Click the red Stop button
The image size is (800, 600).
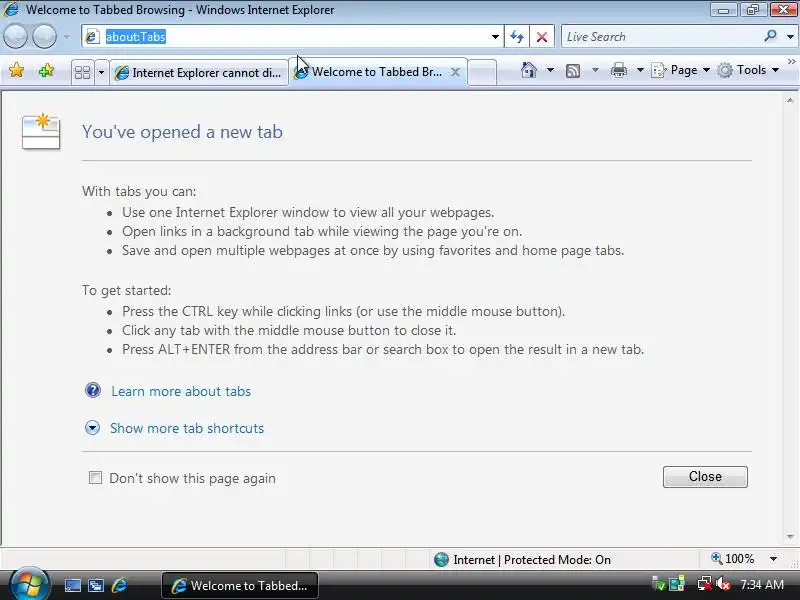tap(542, 37)
